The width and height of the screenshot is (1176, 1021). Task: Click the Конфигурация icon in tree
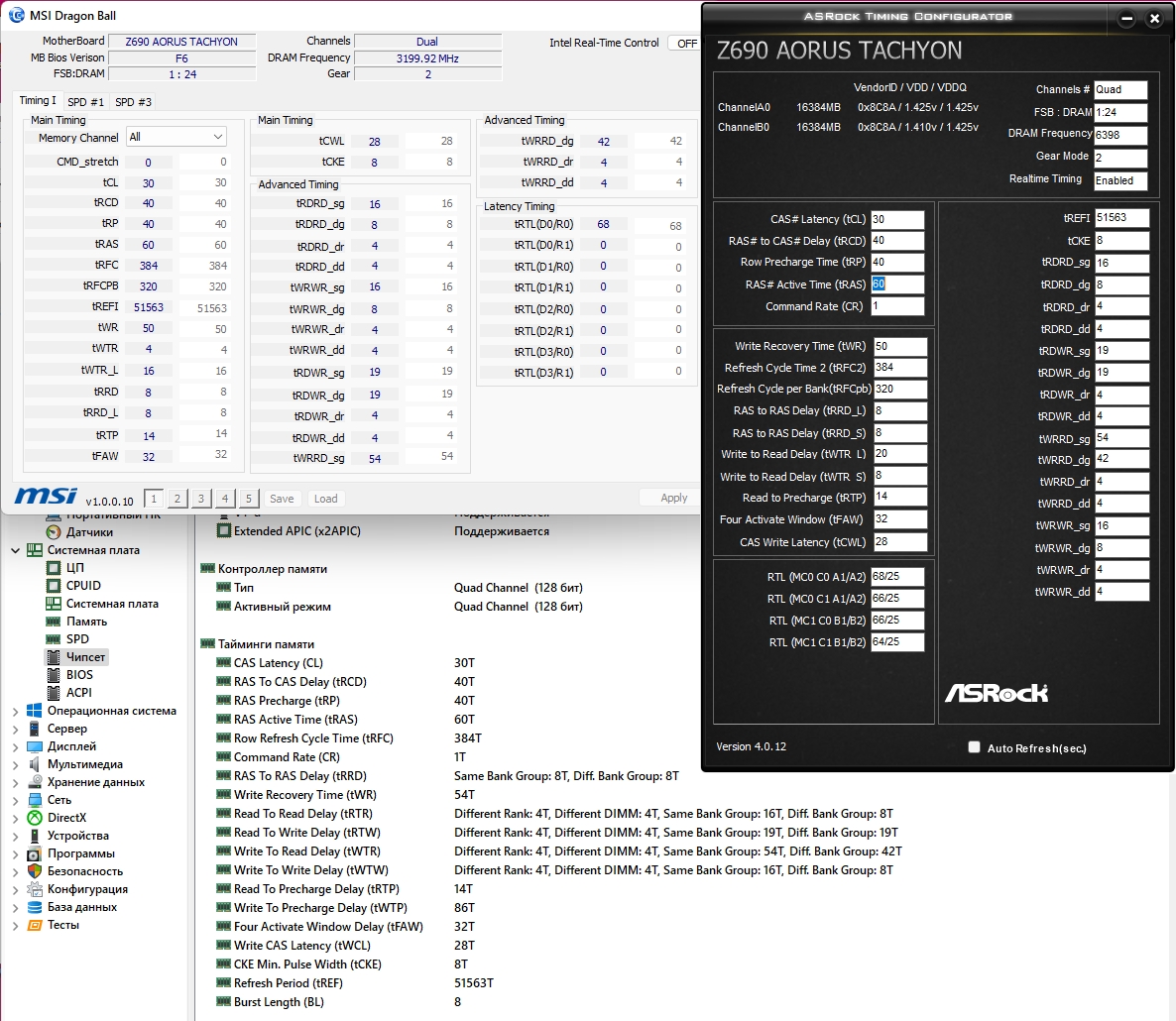coord(35,889)
